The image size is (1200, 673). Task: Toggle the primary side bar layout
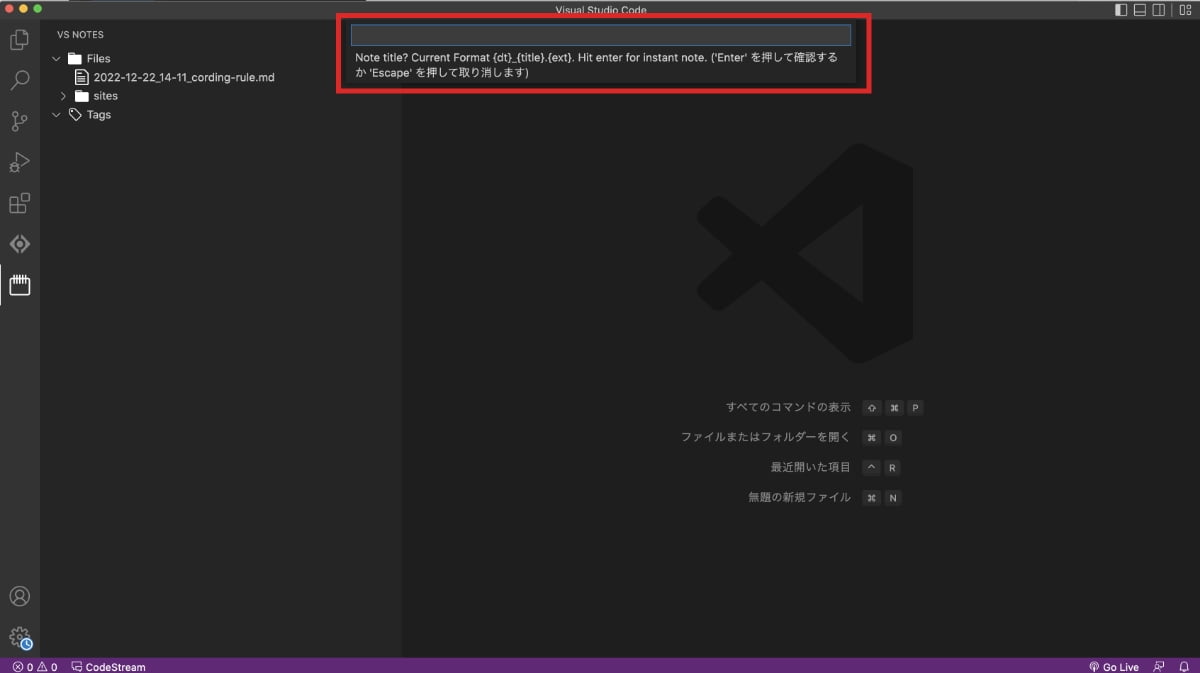pyautogui.click(x=1121, y=10)
